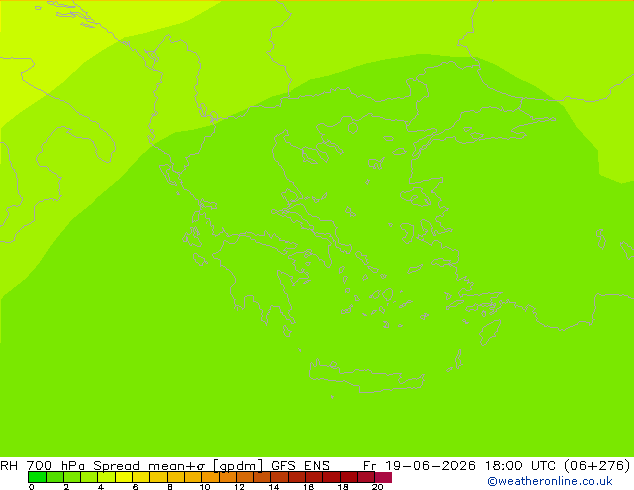Click the island of Crete on the map
The width and height of the screenshot is (634, 490).
366,376
